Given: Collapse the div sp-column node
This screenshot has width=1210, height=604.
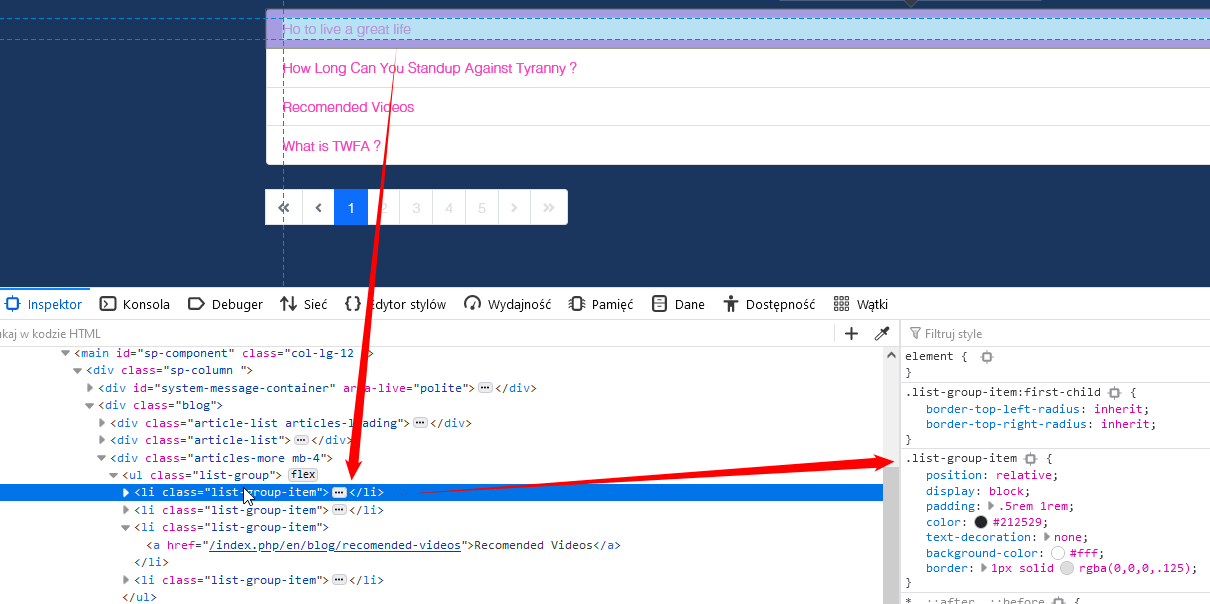Looking at the screenshot, I should tap(78, 370).
